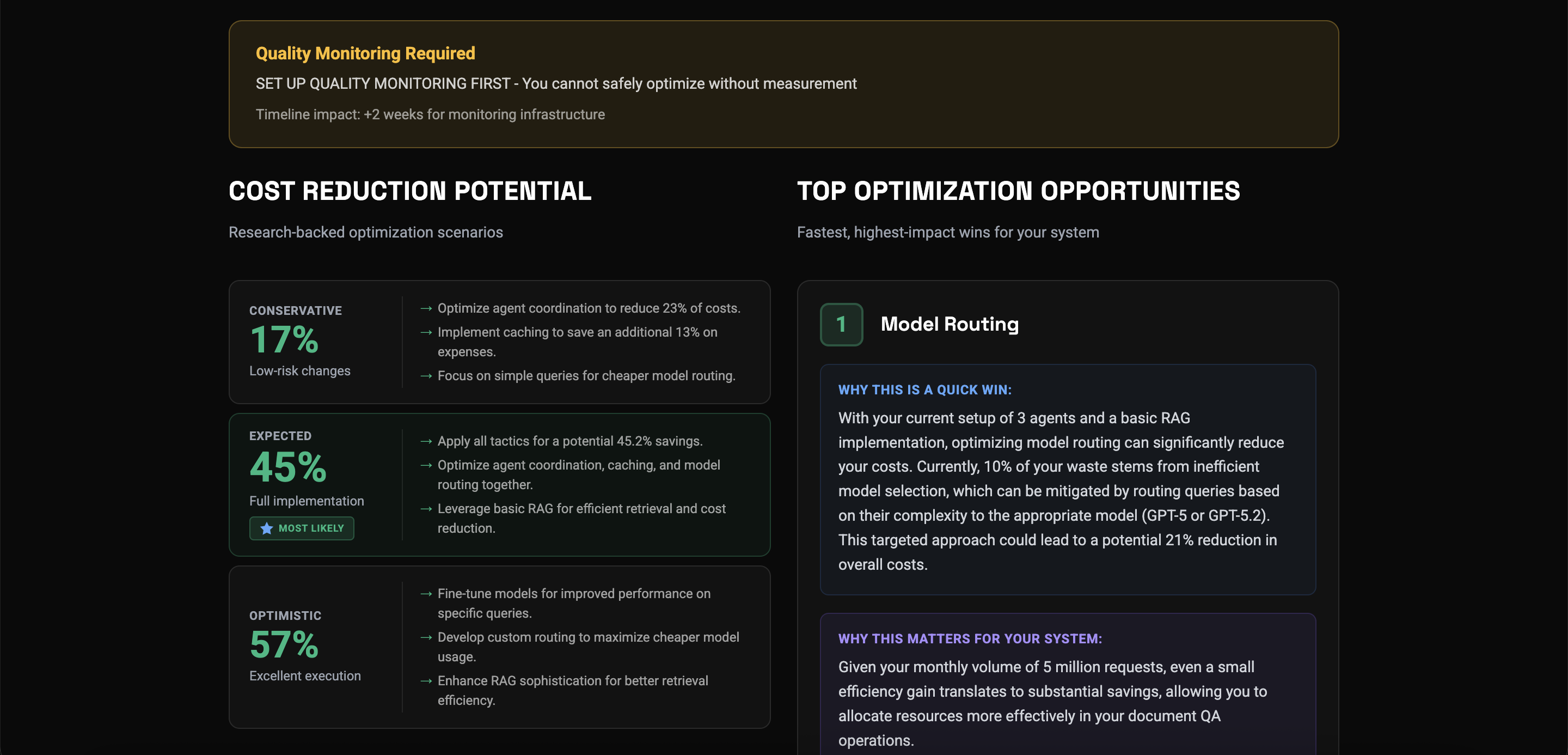This screenshot has width=1568, height=755.
Task: Click the arrow beside custom routing tactic
Action: click(x=426, y=637)
